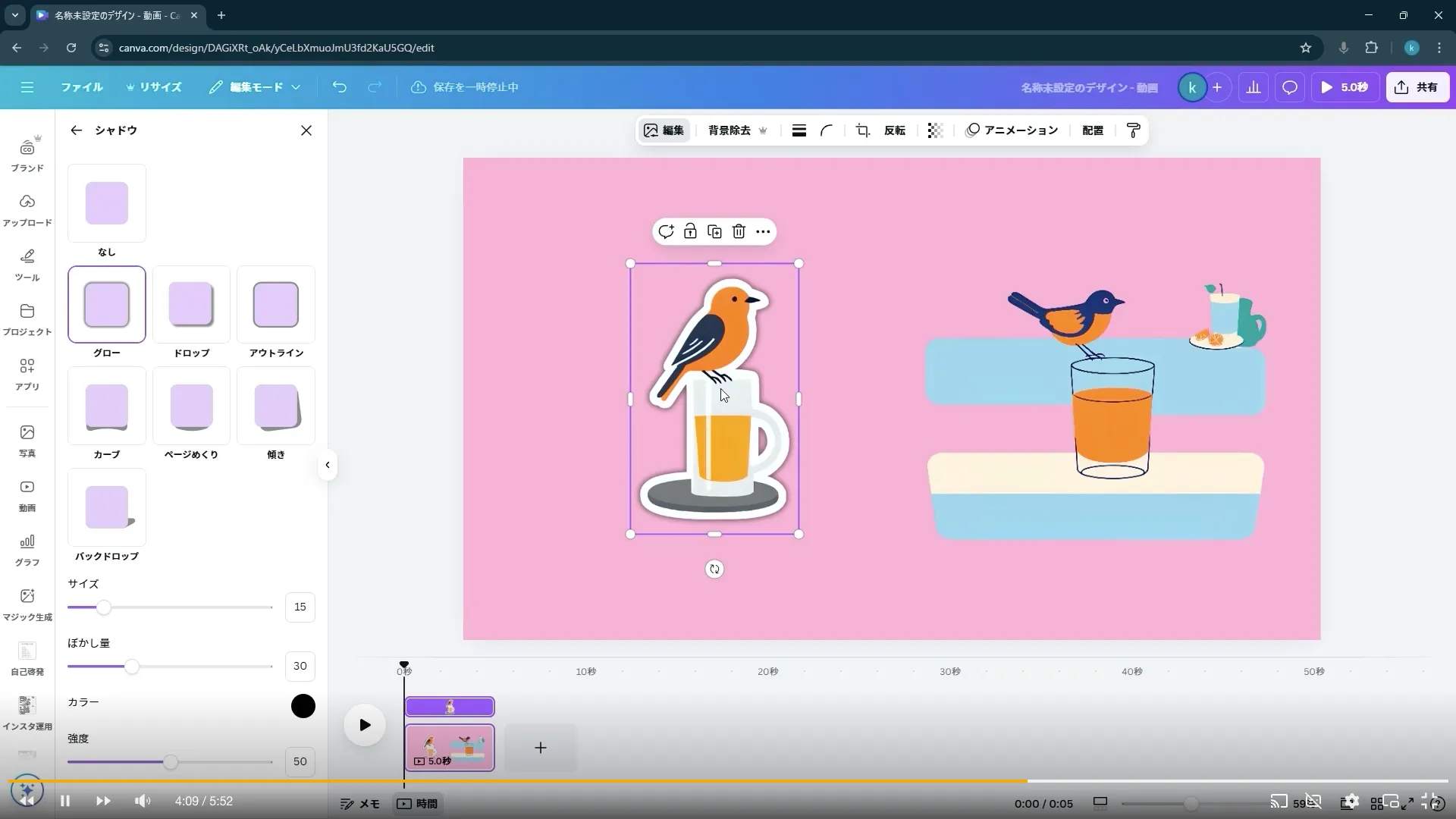
Task: Lock the selected bird element
Action: point(690,231)
